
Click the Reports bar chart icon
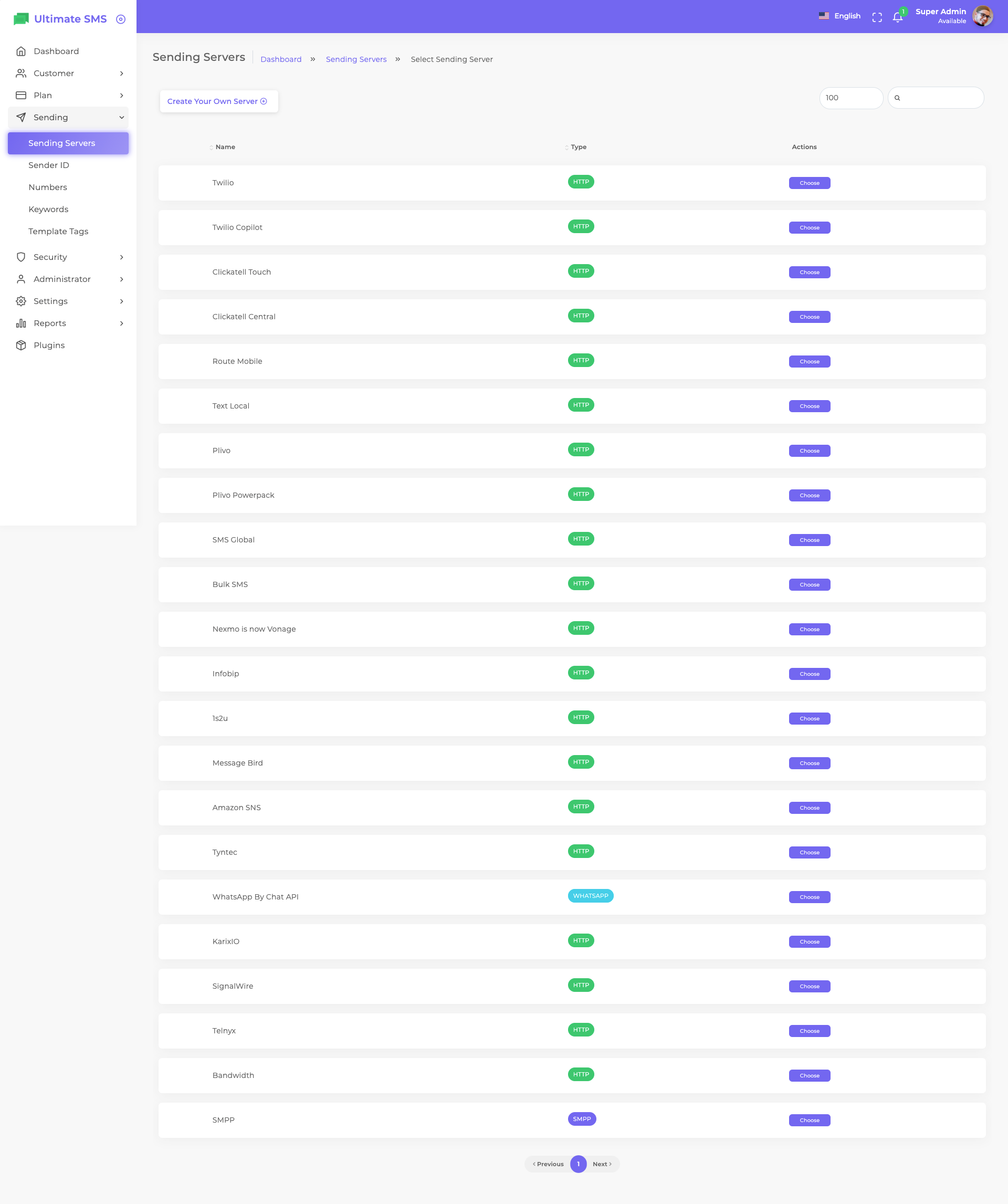[21, 323]
